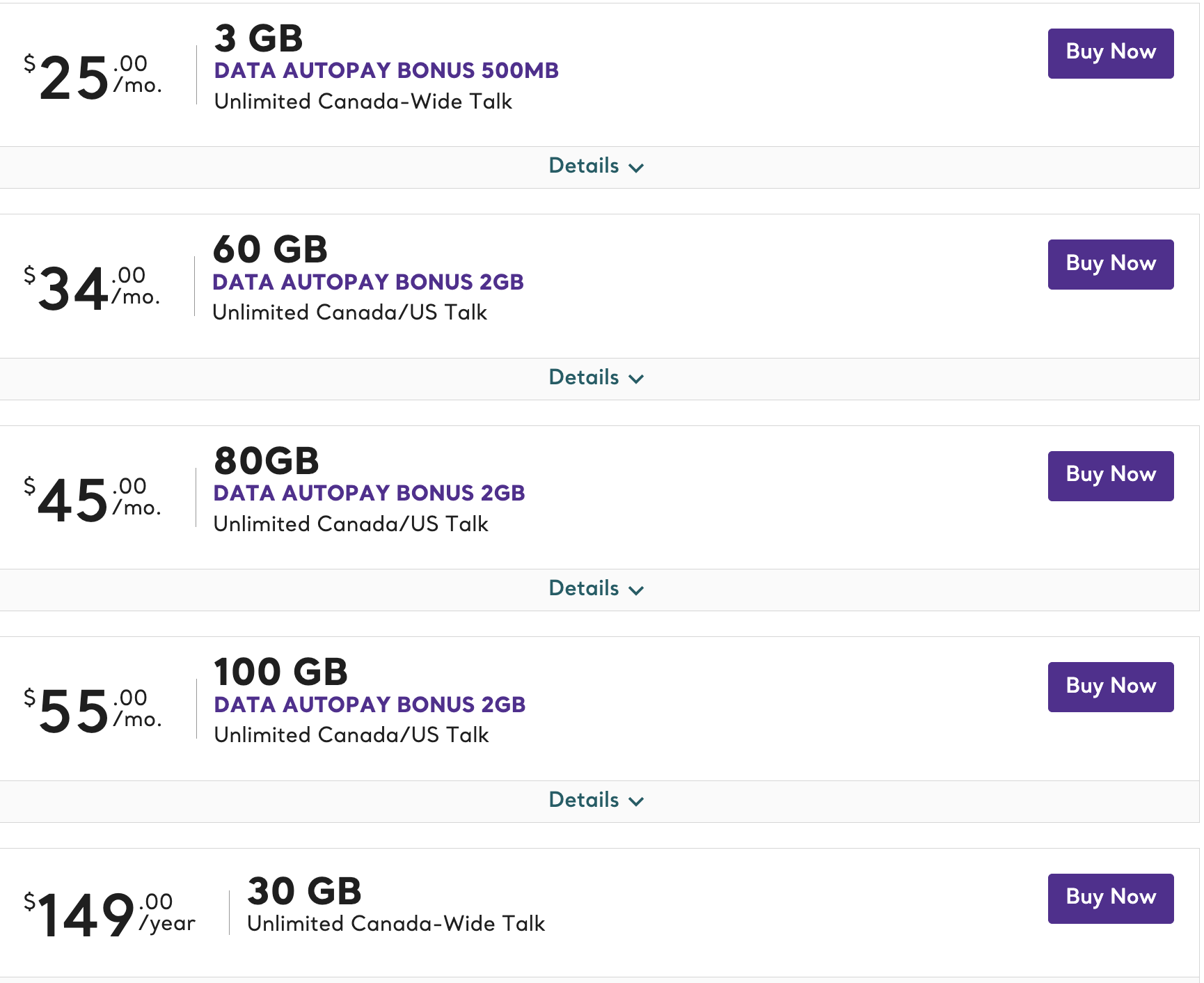The width and height of the screenshot is (1204, 983).
Task: Select Unlimited Canada/US Talk text under 100 GB
Action: point(351,735)
